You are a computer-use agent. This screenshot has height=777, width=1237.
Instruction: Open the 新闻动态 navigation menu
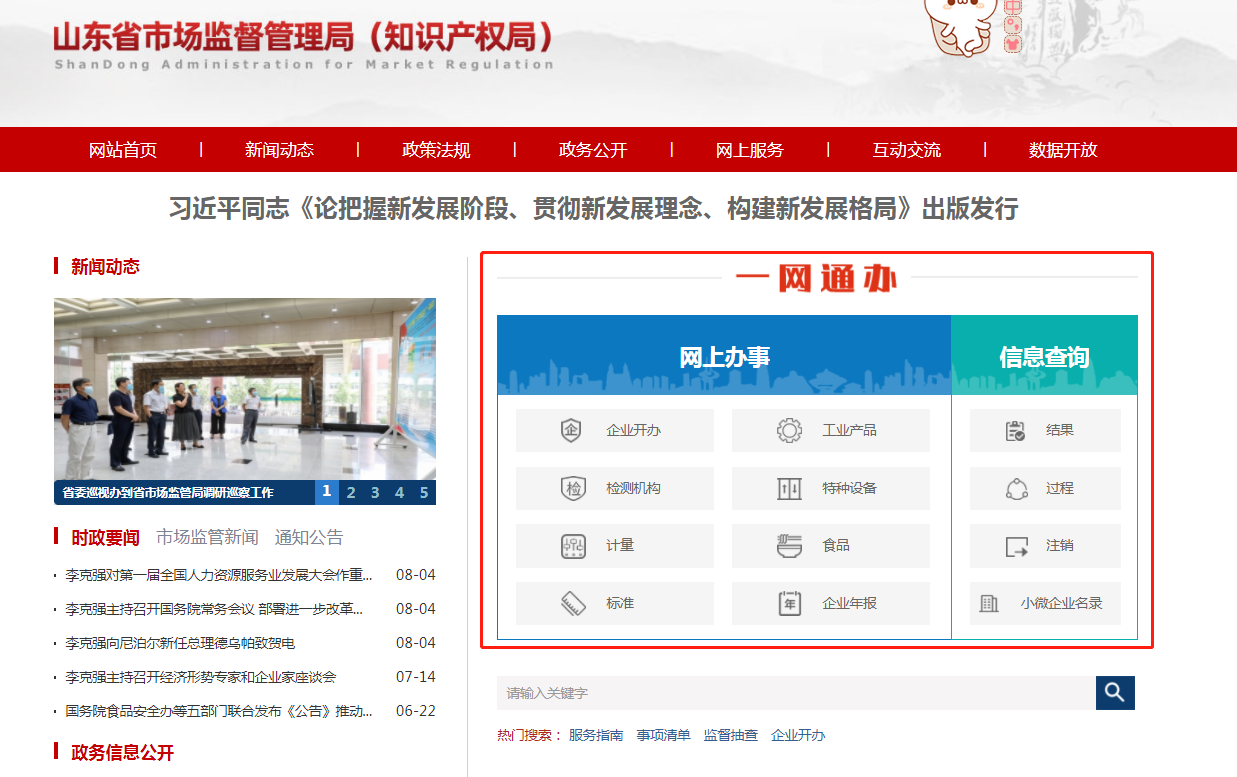click(279, 150)
